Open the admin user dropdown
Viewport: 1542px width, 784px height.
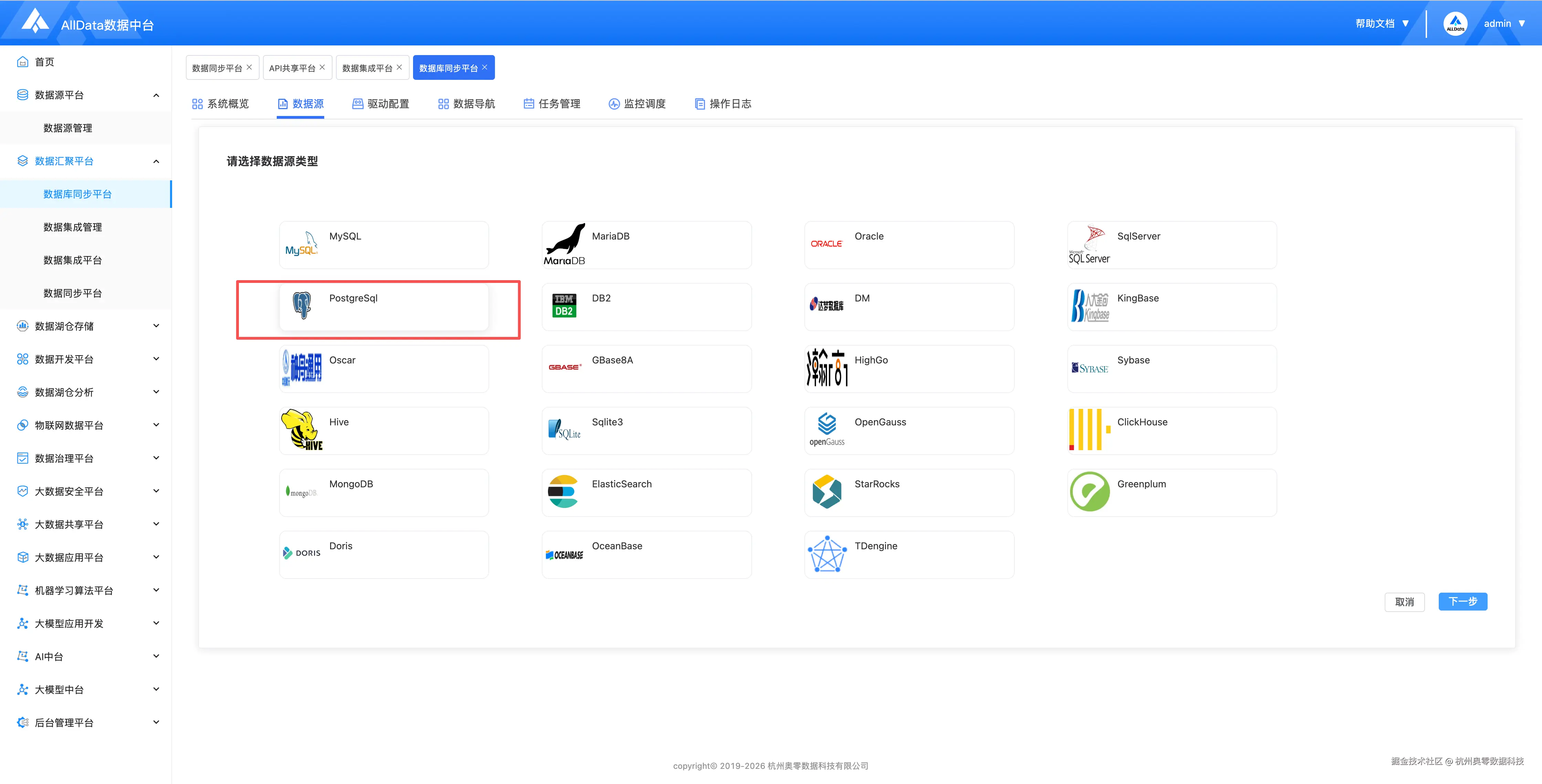coord(1504,23)
